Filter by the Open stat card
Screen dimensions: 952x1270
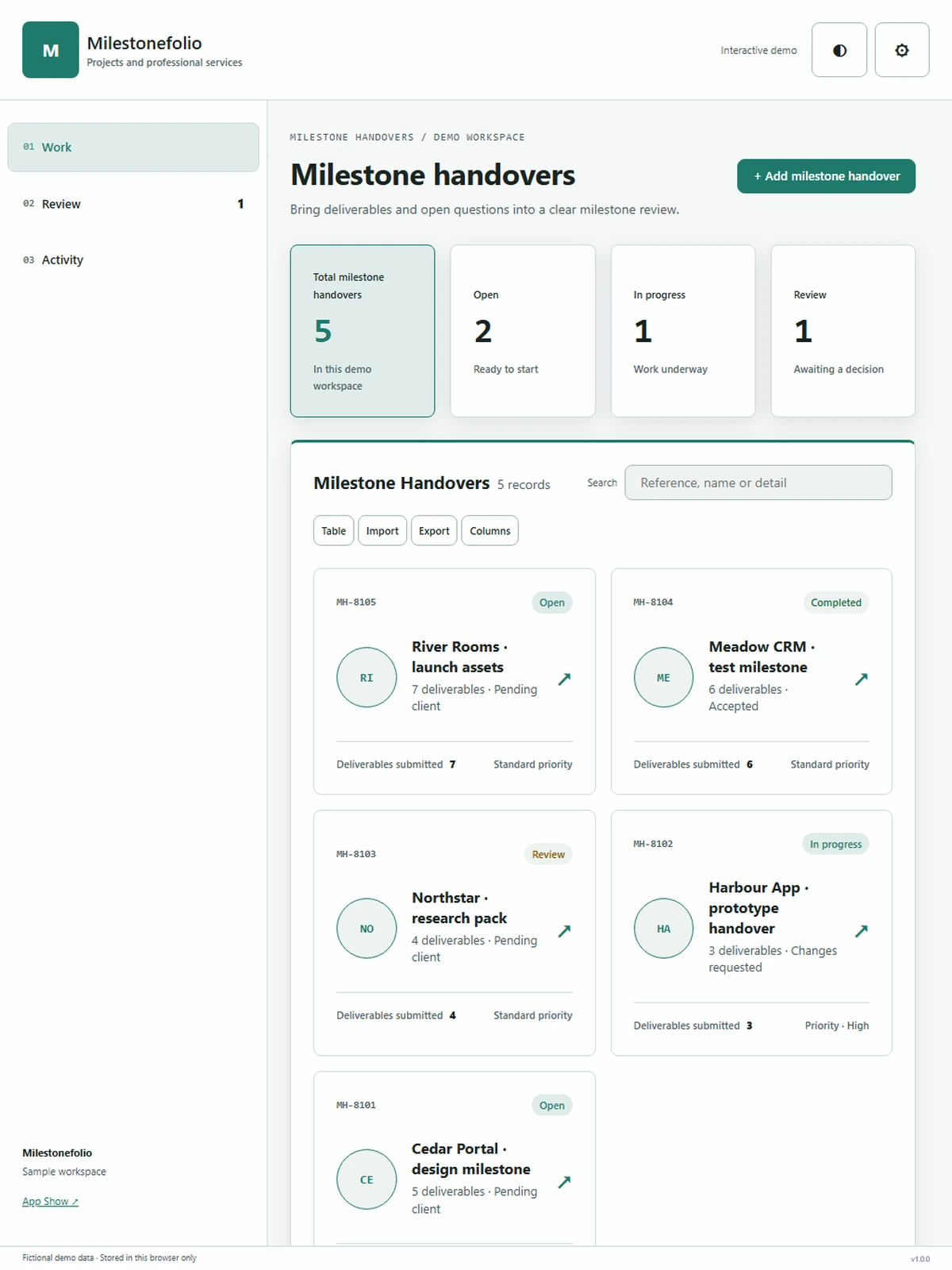(x=523, y=331)
